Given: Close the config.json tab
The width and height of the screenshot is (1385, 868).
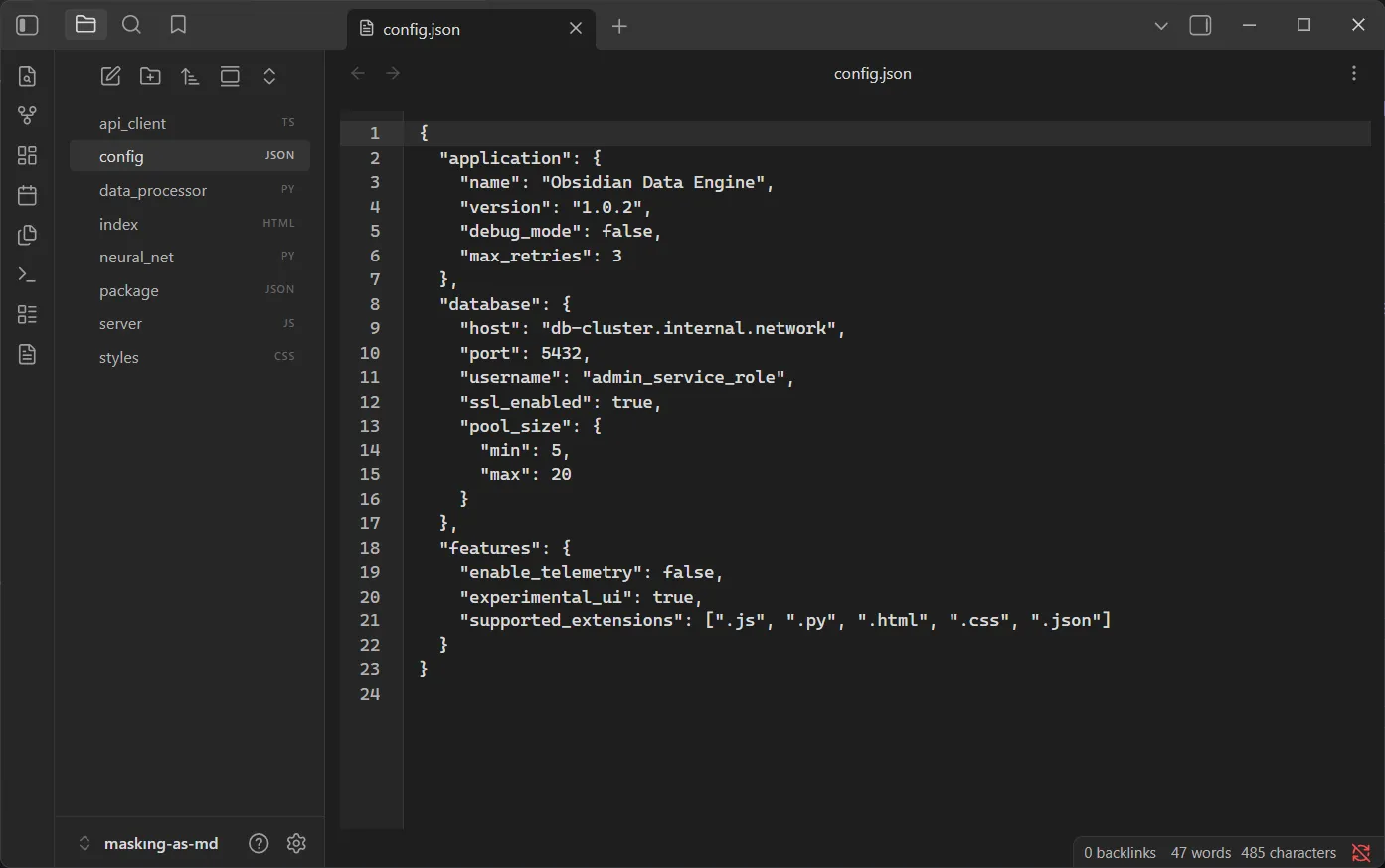Looking at the screenshot, I should tap(576, 28).
